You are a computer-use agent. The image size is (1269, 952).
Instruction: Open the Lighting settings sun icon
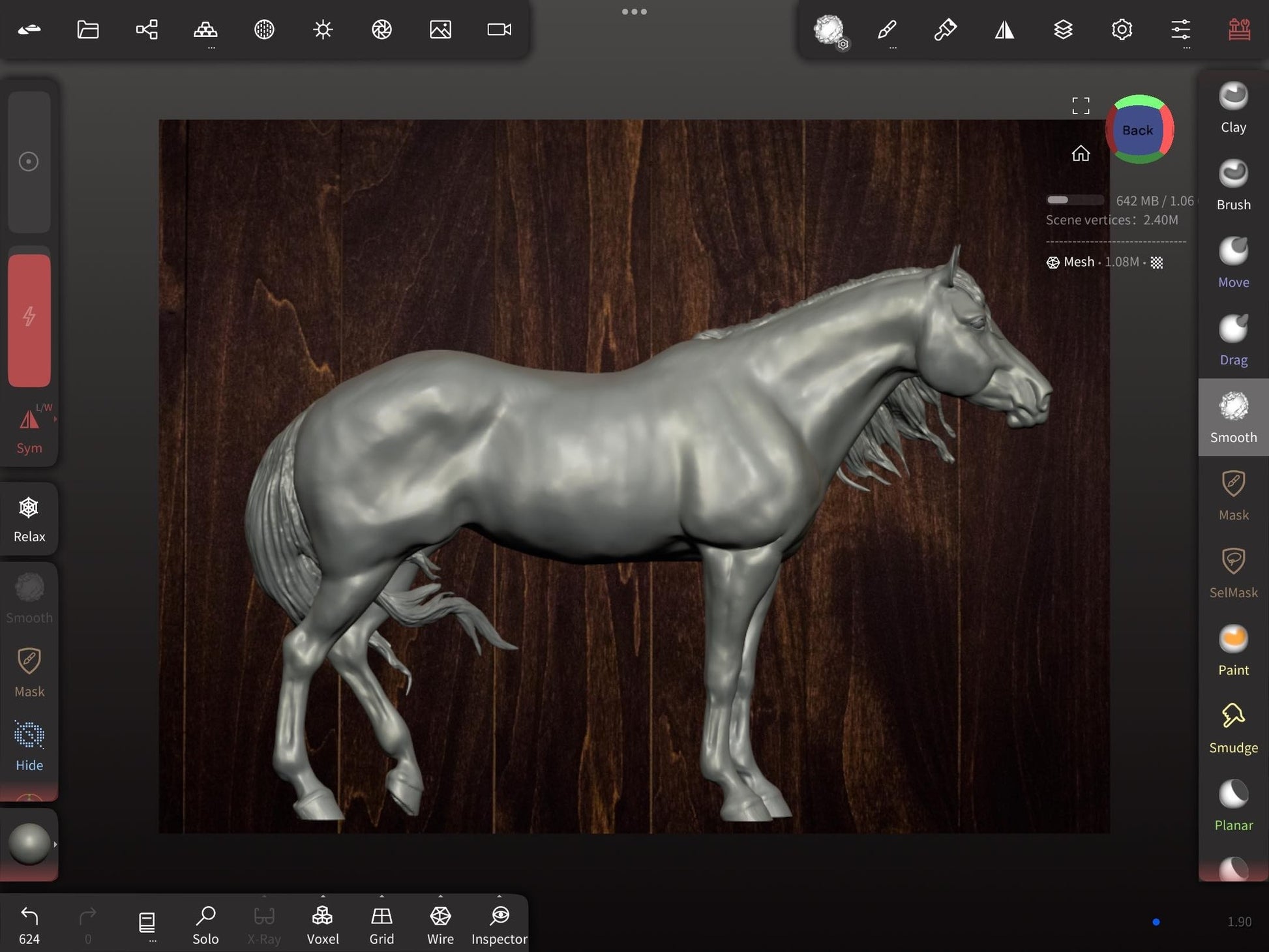323,29
